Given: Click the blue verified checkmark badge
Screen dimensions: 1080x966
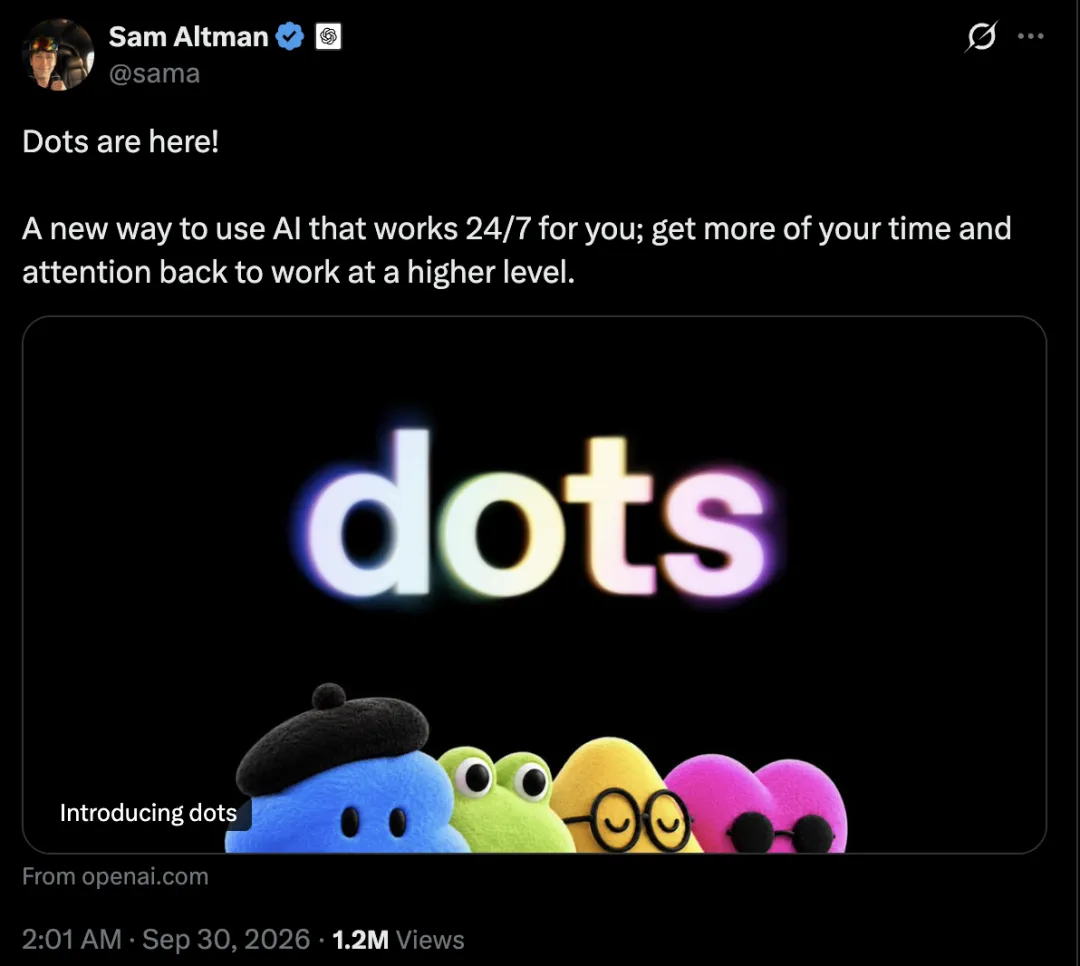Looking at the screenshot, I should [x=290, y=37].
